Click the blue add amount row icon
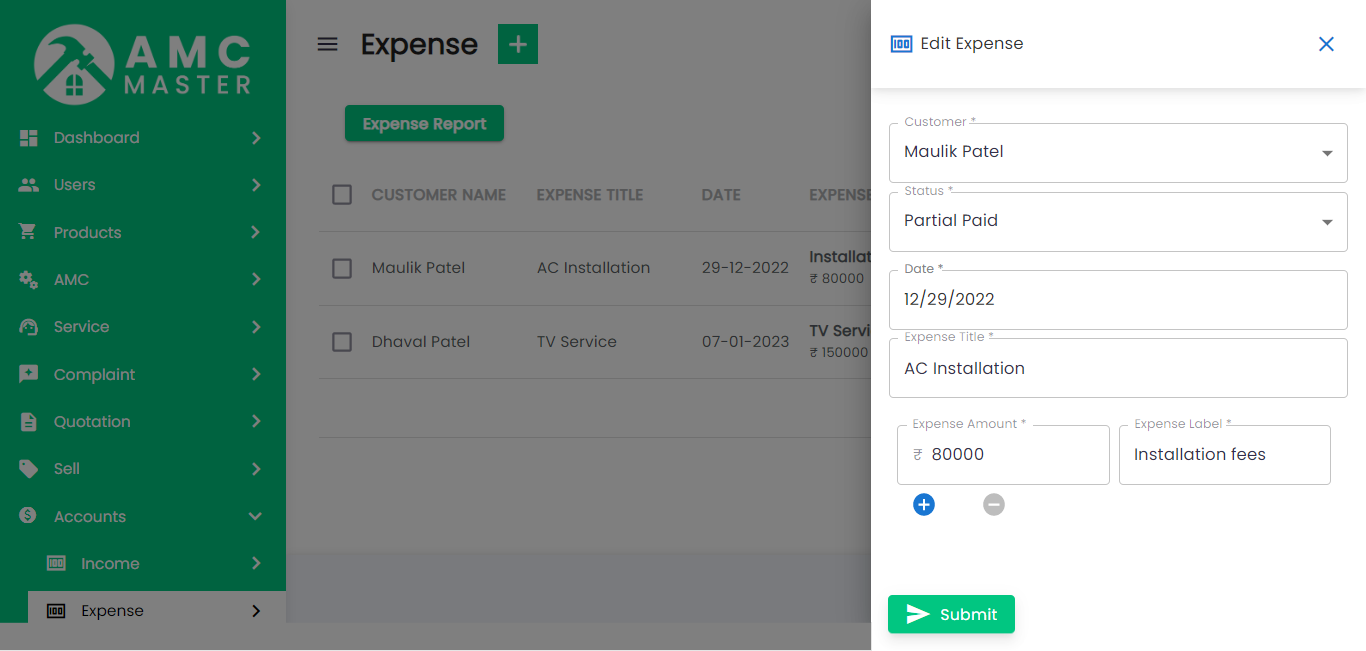The height and width of the screenshot is (651, 1366). coord(924,505)
